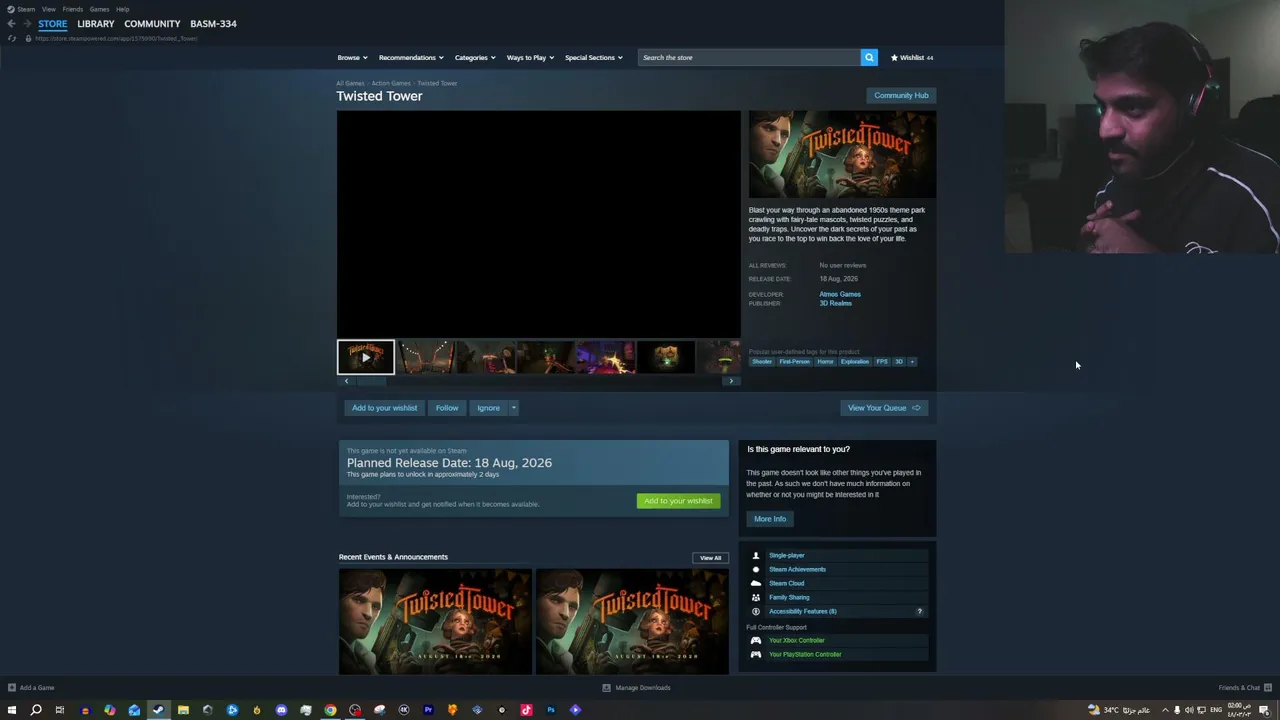Click the Shooter tag

pos(762,362)
